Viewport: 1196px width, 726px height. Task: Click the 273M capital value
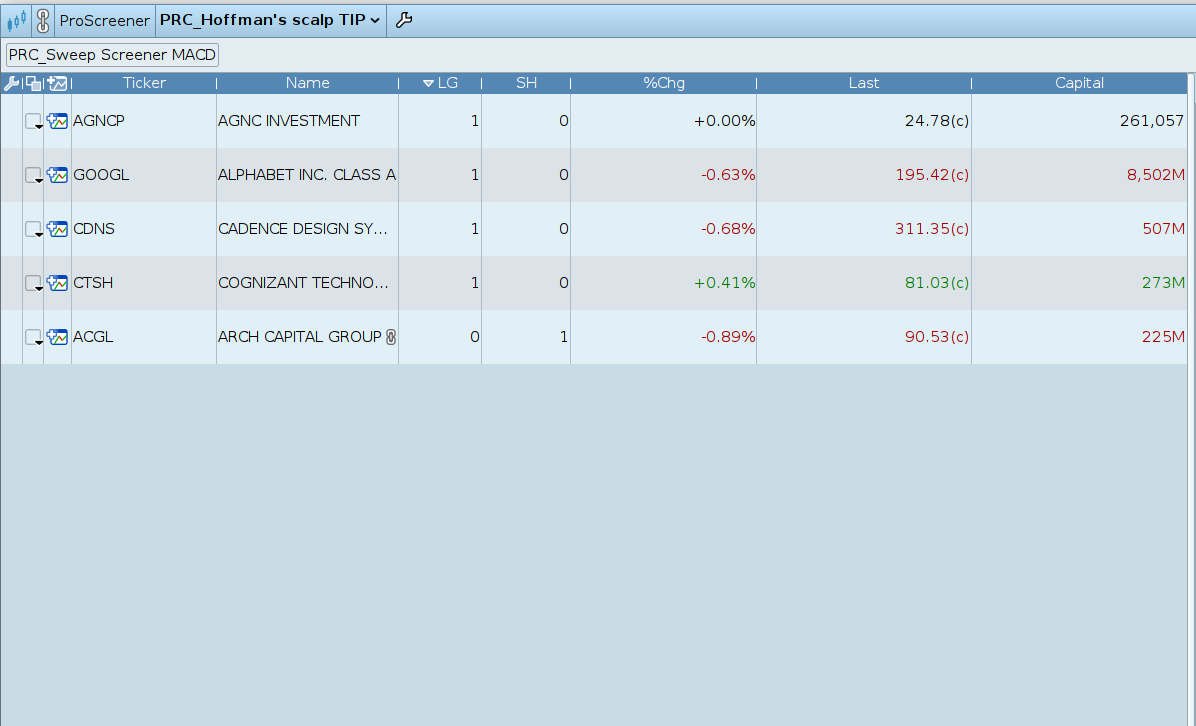[1164, 283]
